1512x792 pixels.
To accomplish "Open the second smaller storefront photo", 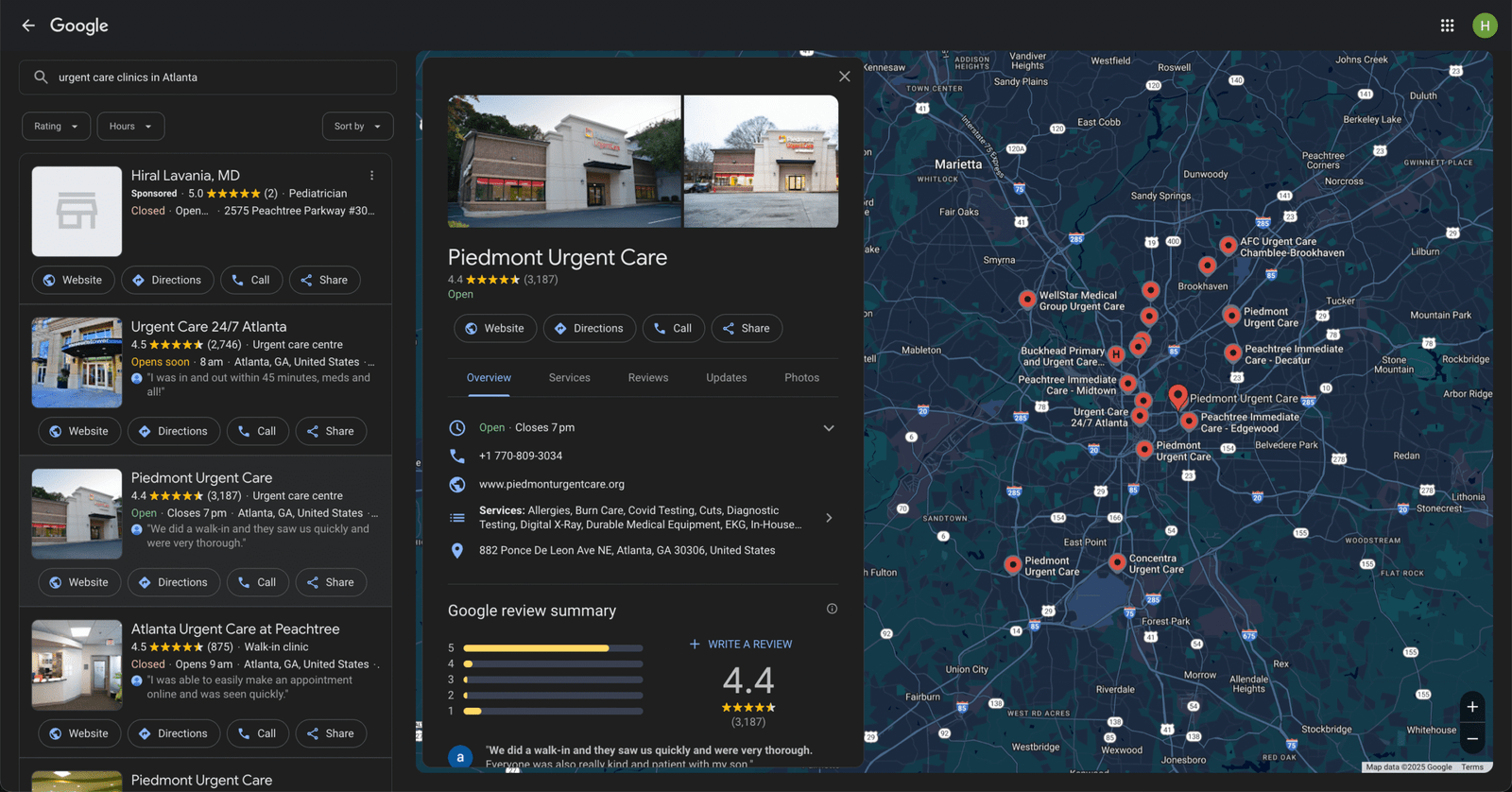I will point(761,161).
